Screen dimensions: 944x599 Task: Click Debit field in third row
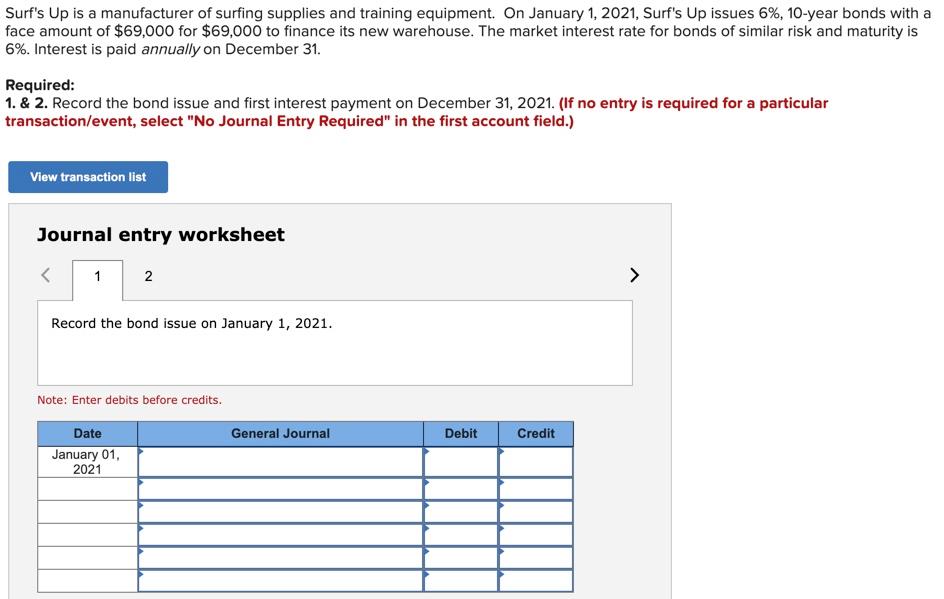(461, 512)
